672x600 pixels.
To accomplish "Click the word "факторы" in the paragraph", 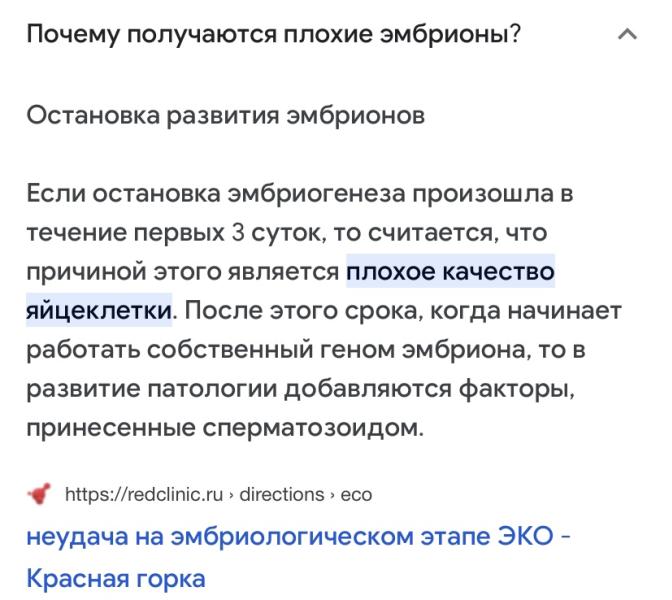I will pos(517,389).
